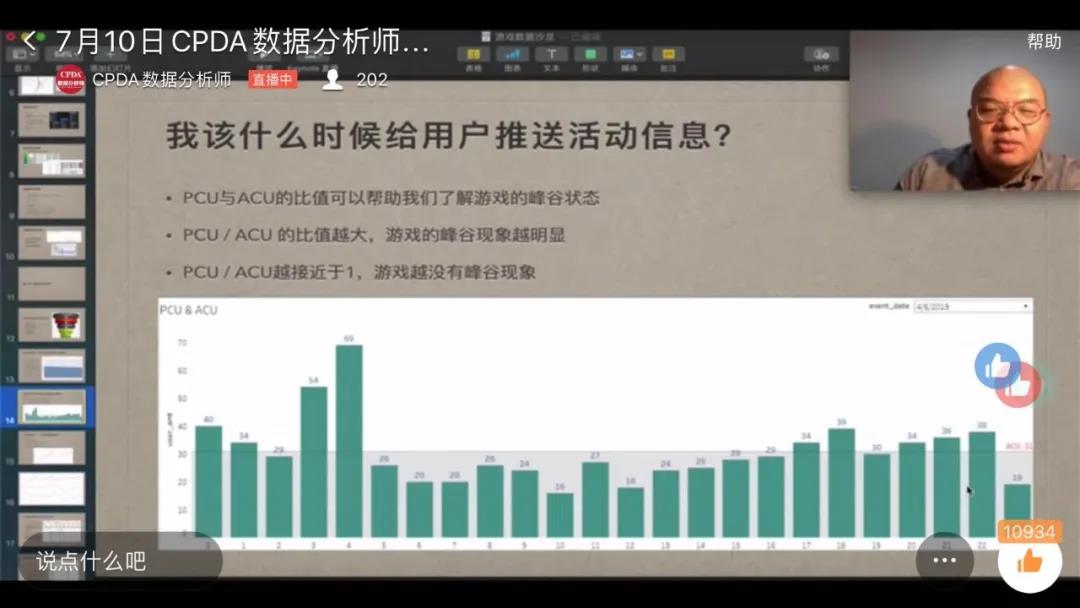Screen dimensions: 1080x608
Task: Tap the 说点什么吧 comment input
Action: tap(120, 560)
